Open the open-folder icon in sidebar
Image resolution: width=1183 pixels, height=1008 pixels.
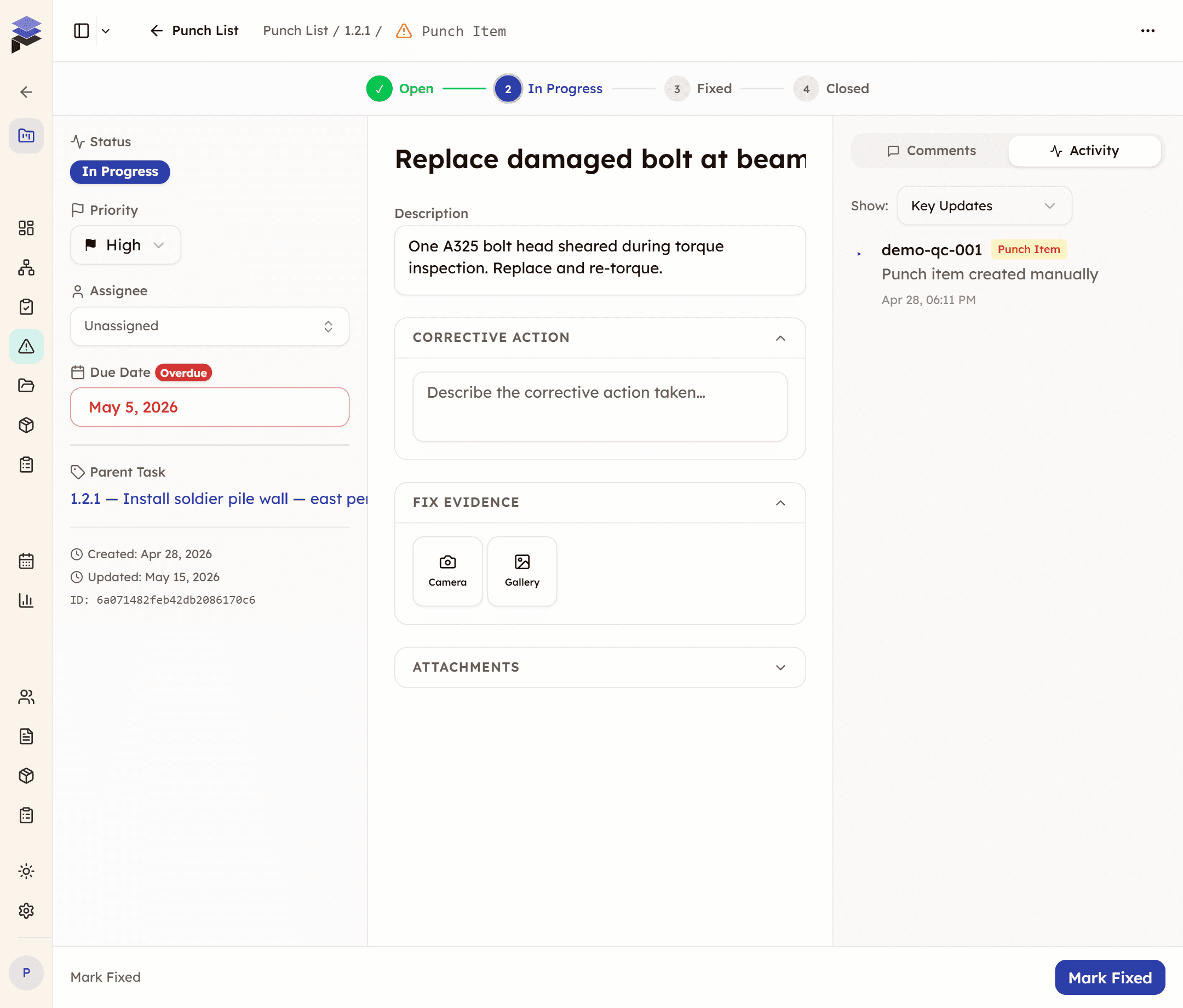tap(26, 386)
